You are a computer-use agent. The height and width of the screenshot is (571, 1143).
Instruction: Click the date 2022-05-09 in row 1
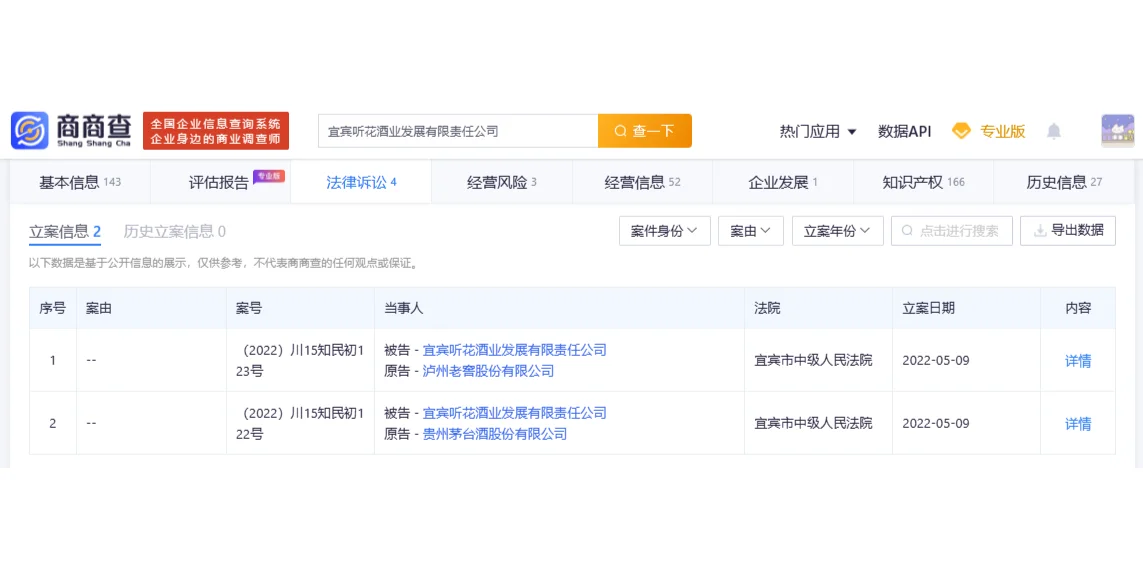(935, 361)
